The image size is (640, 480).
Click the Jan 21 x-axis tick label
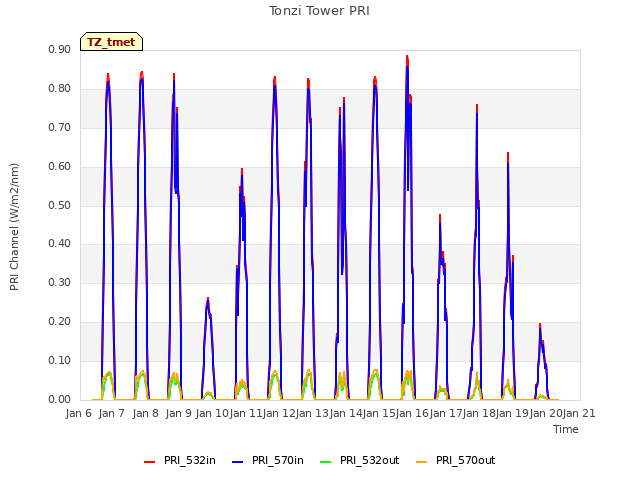(x=579, y=413)
